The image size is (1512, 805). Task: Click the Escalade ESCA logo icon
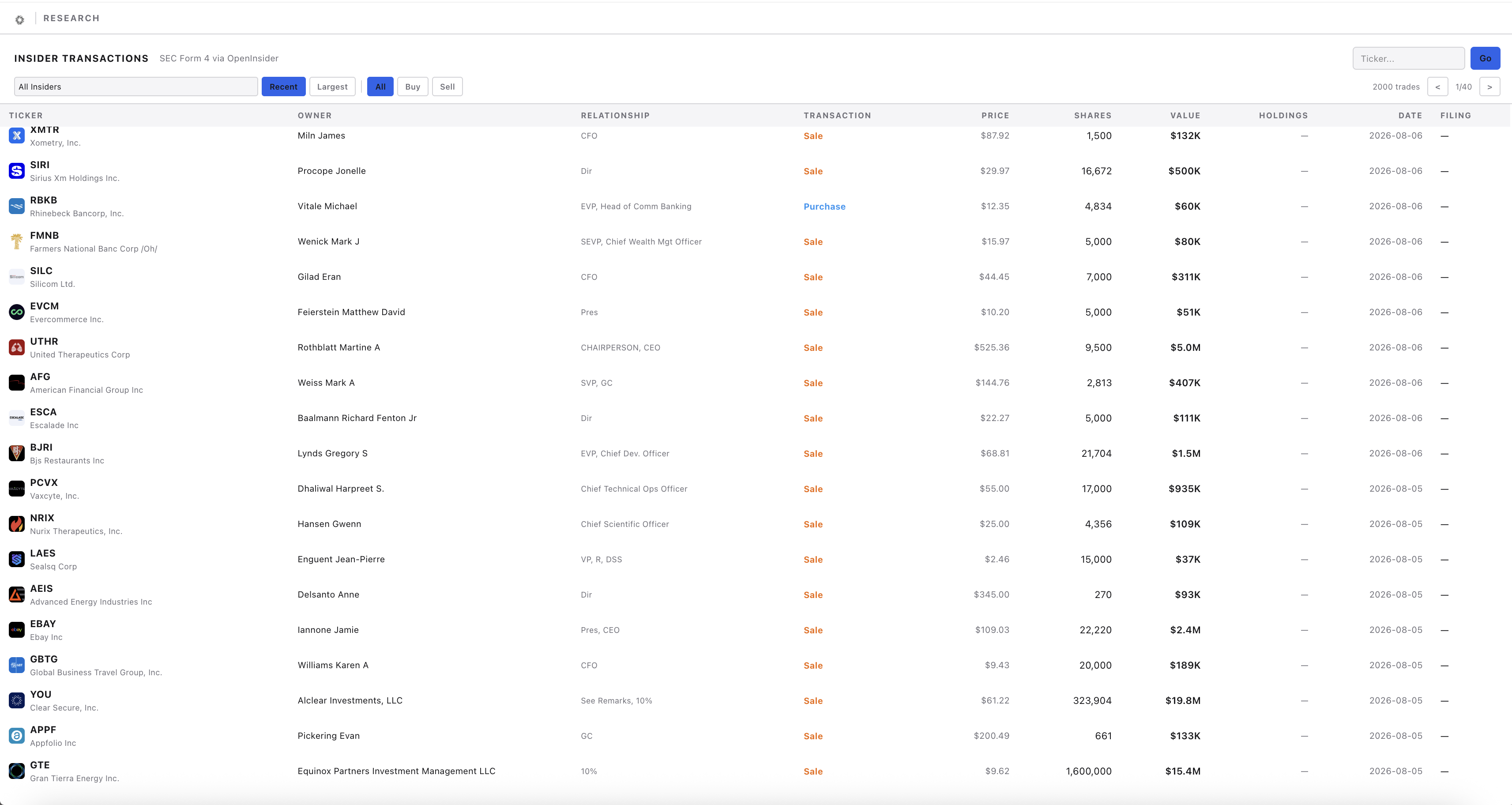[x=16, y=418]
